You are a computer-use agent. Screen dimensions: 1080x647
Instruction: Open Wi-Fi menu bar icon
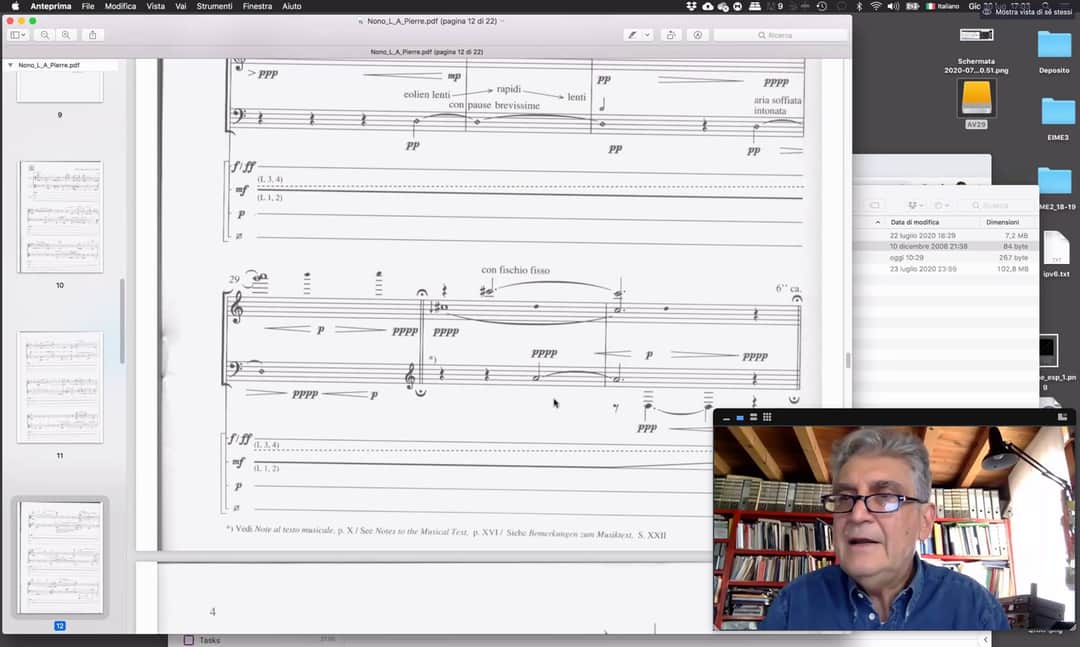[875, 6]
